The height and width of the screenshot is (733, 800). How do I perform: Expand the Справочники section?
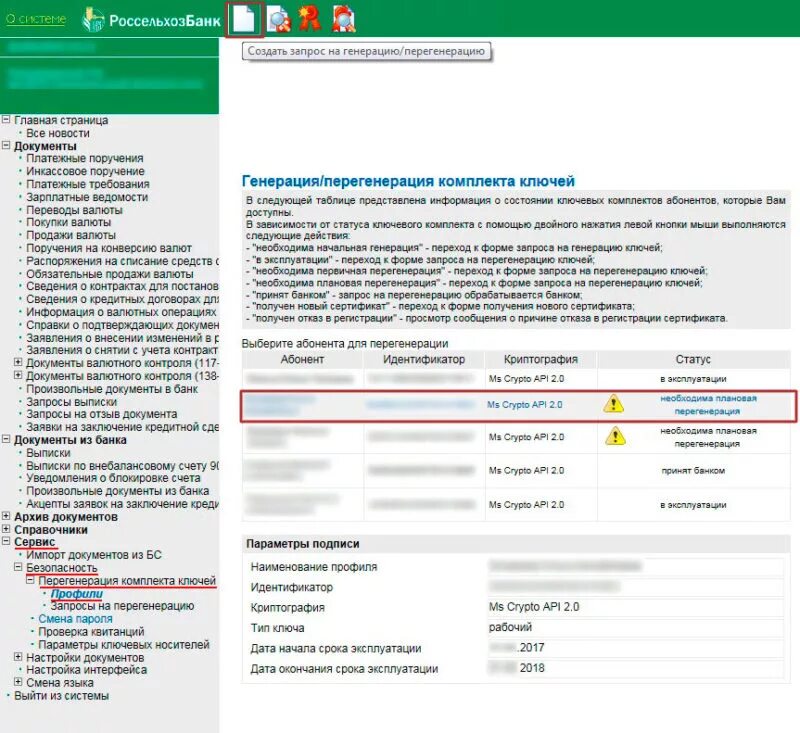pos(6,529)
